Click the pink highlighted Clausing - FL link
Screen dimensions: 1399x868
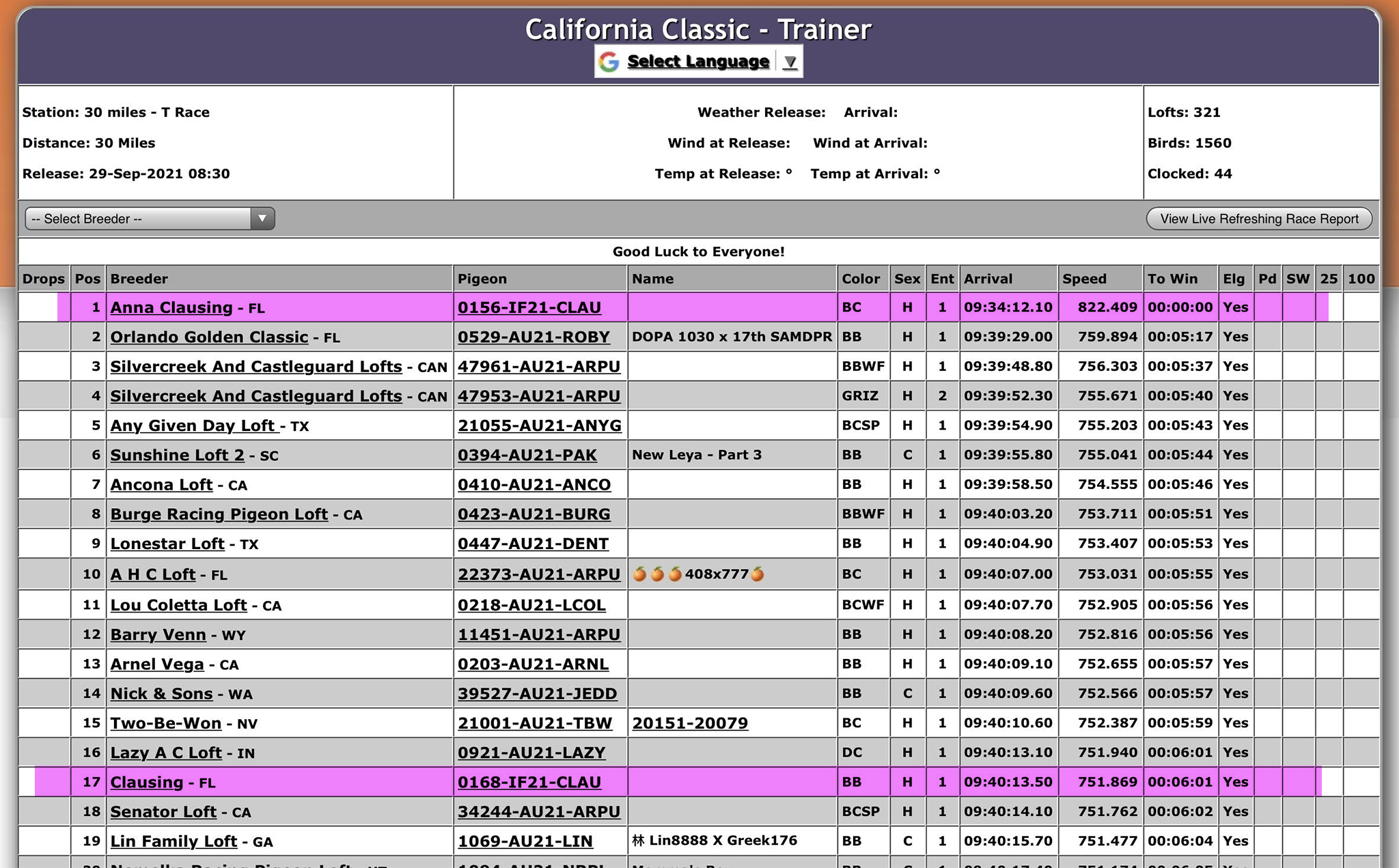click(x=147, y=782)
